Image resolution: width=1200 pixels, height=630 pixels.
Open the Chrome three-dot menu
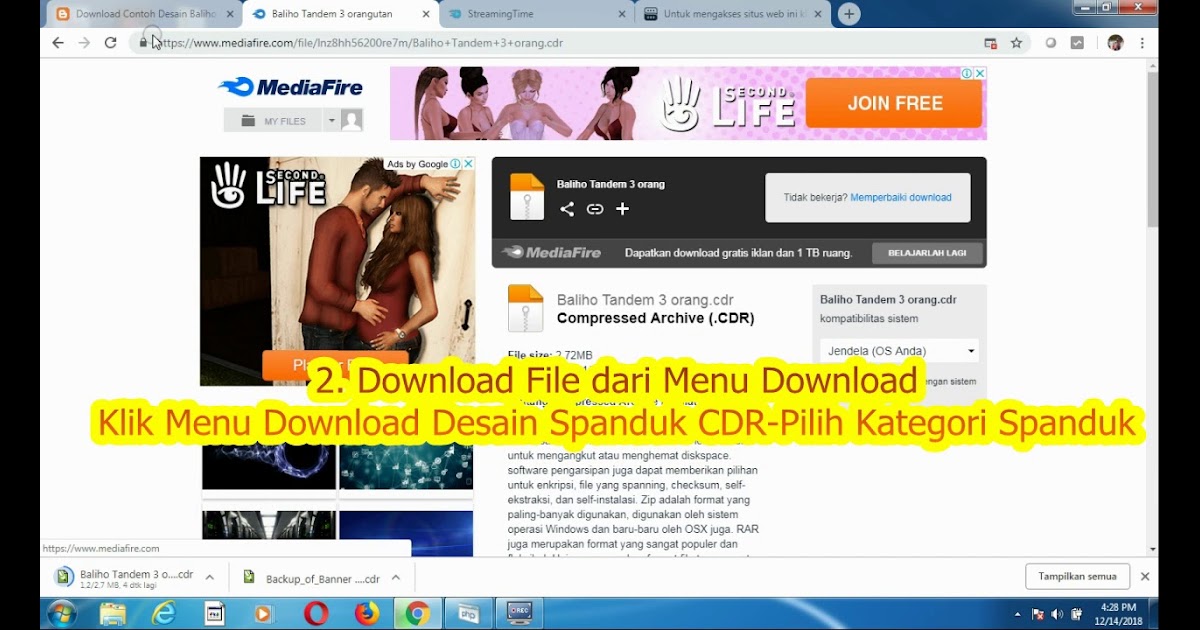coord(1142,43)
